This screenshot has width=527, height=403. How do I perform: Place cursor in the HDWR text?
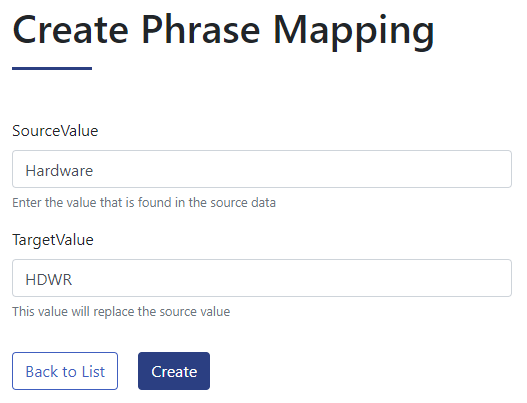coord(49,280)
